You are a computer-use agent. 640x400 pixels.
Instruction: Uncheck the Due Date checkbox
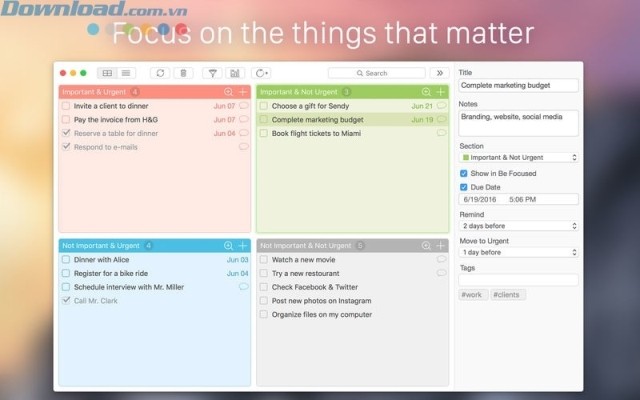coord(463,186)
